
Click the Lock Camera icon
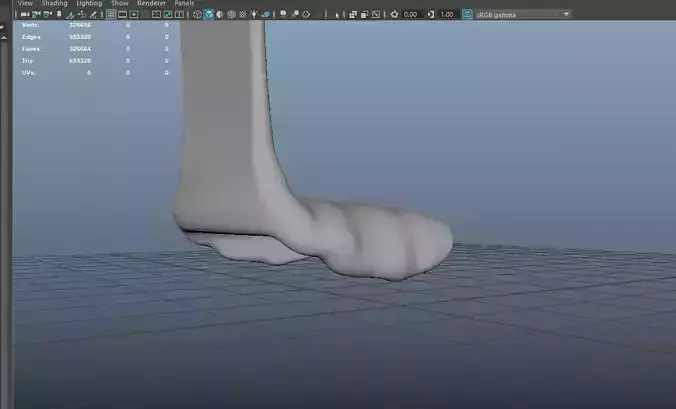(x=36, y=14)
